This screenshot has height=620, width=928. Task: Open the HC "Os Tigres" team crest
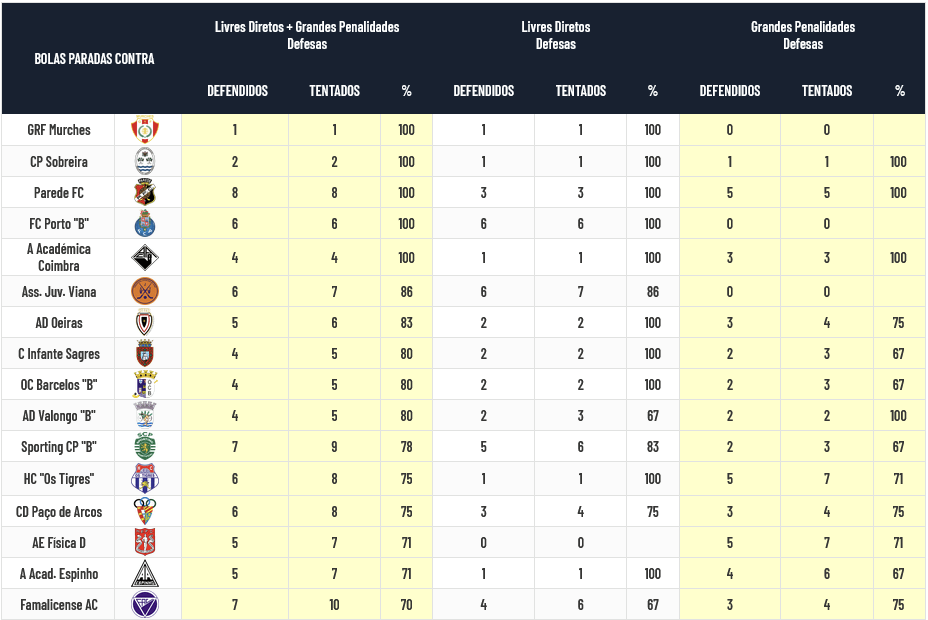tap(145, 479)
